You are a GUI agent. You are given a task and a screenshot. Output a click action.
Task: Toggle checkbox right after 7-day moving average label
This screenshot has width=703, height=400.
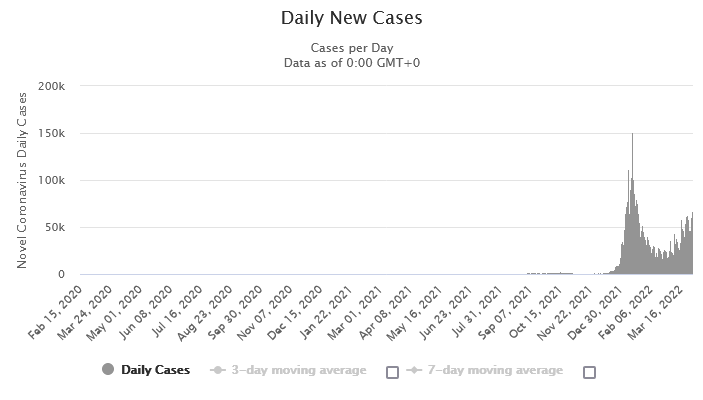[x=589, y=372]
